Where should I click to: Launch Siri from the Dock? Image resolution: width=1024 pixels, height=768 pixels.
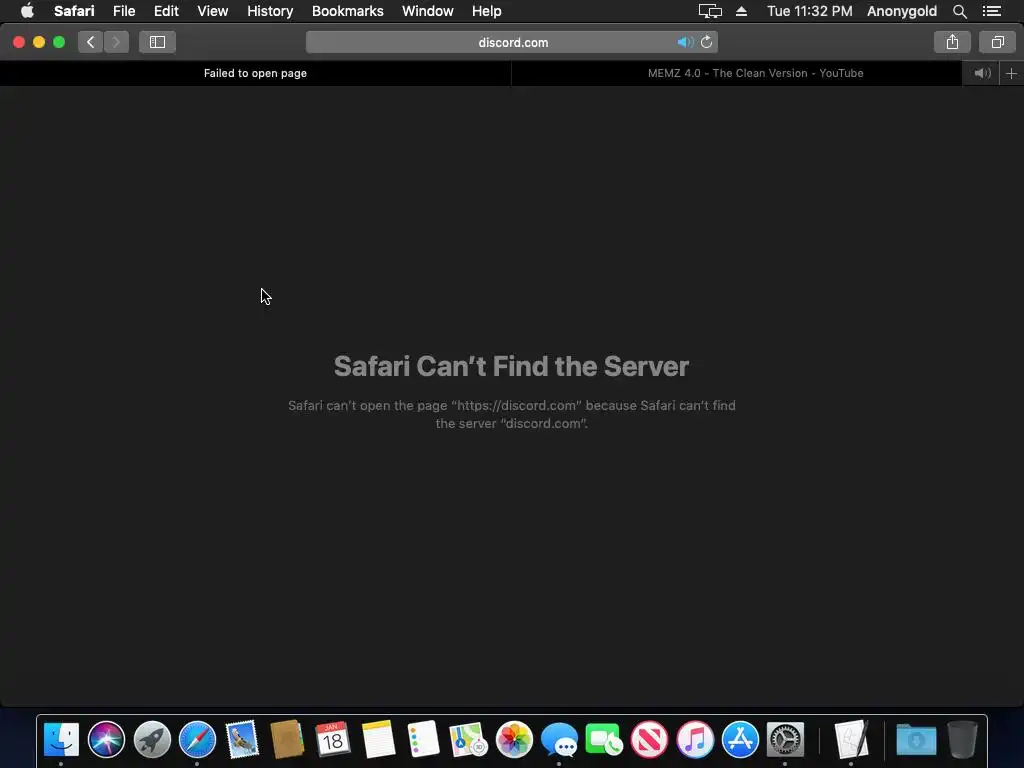point(106,739)
